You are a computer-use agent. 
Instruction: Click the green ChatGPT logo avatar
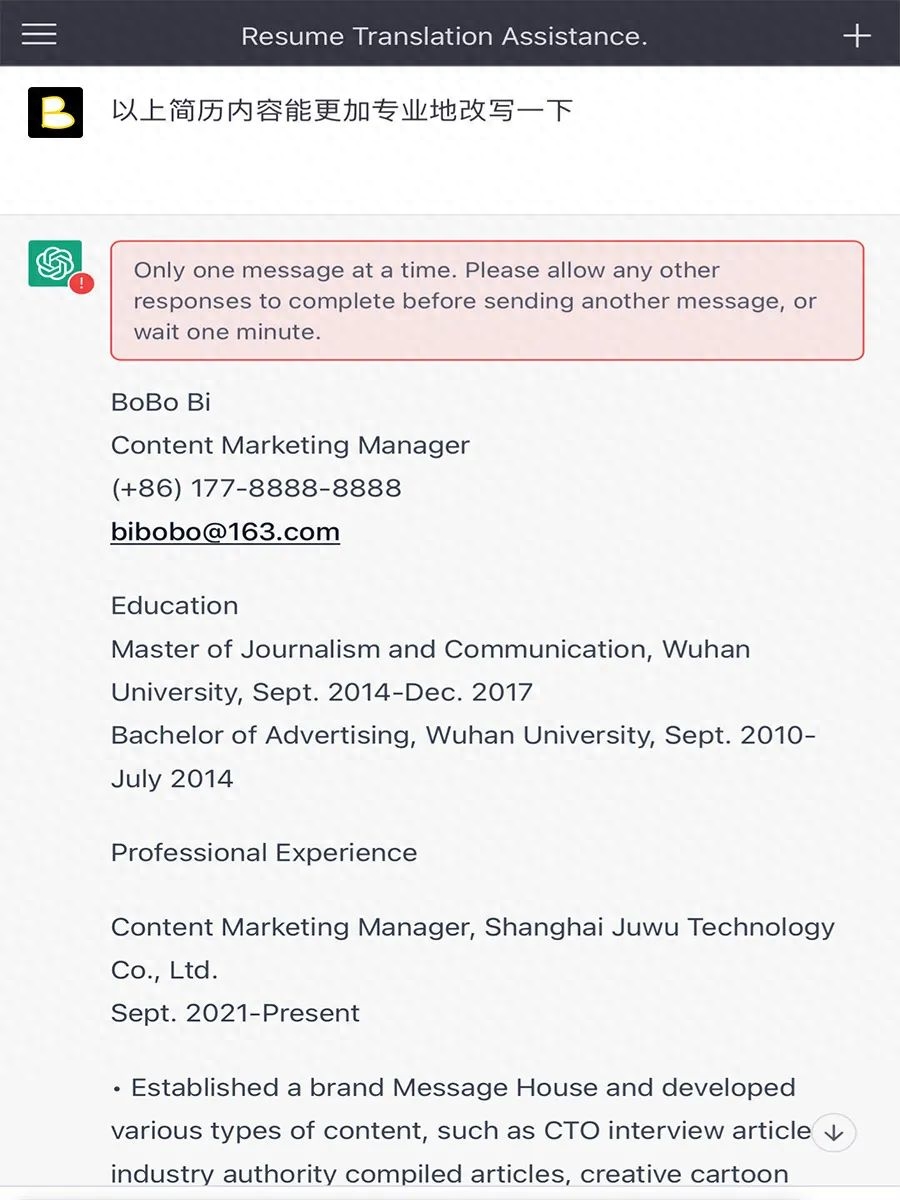(x=55, y=264)
